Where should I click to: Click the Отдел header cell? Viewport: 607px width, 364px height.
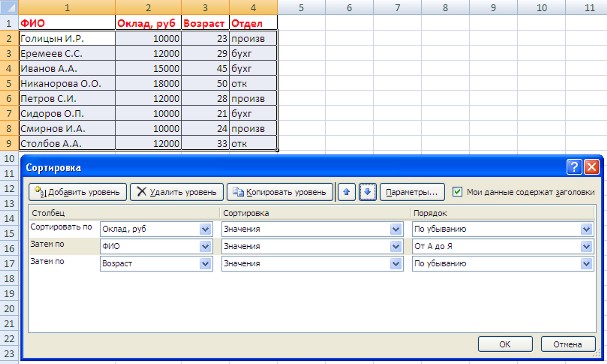(x=253, y=23)
